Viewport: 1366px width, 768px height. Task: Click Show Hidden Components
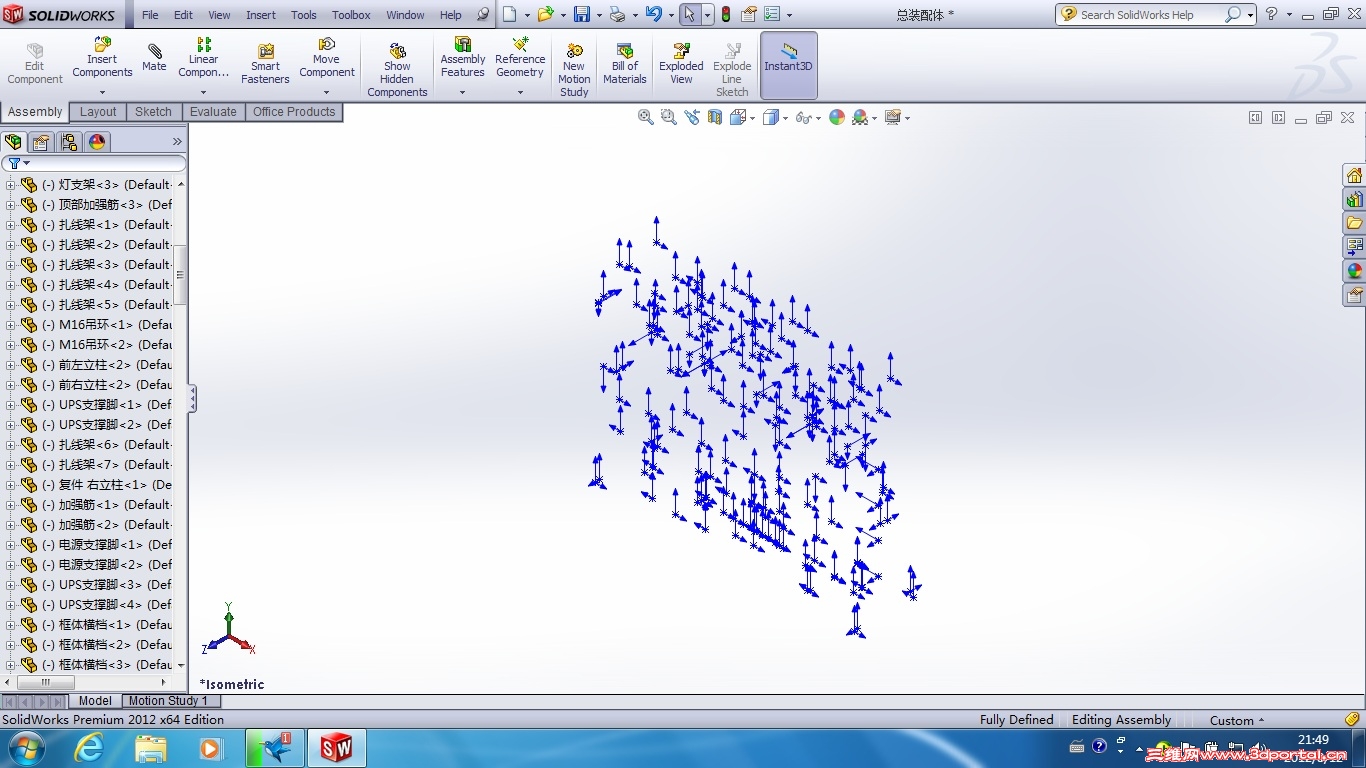(397, 70)
